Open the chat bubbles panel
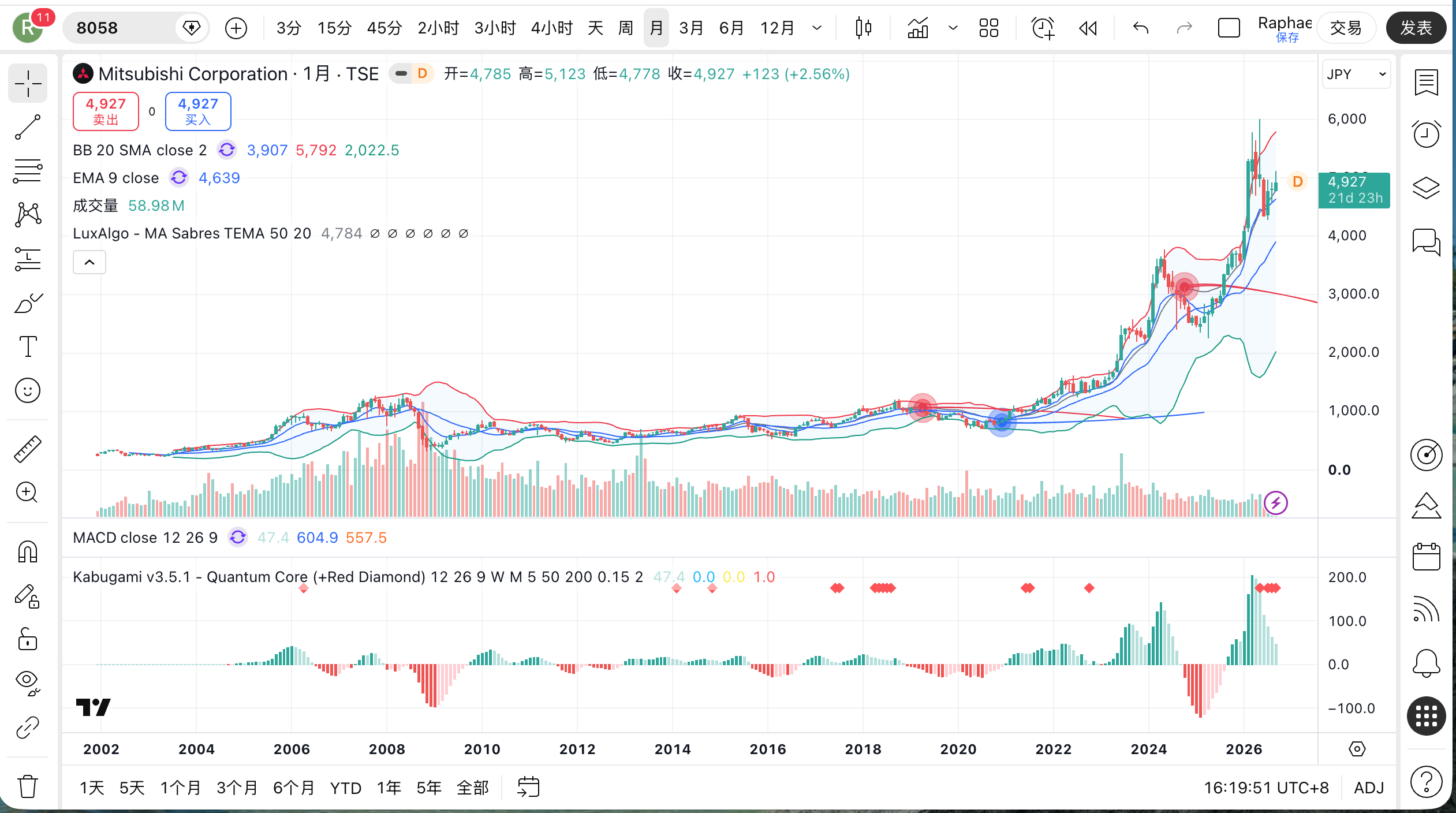 pyautogui.click(x=1426, y=241)
